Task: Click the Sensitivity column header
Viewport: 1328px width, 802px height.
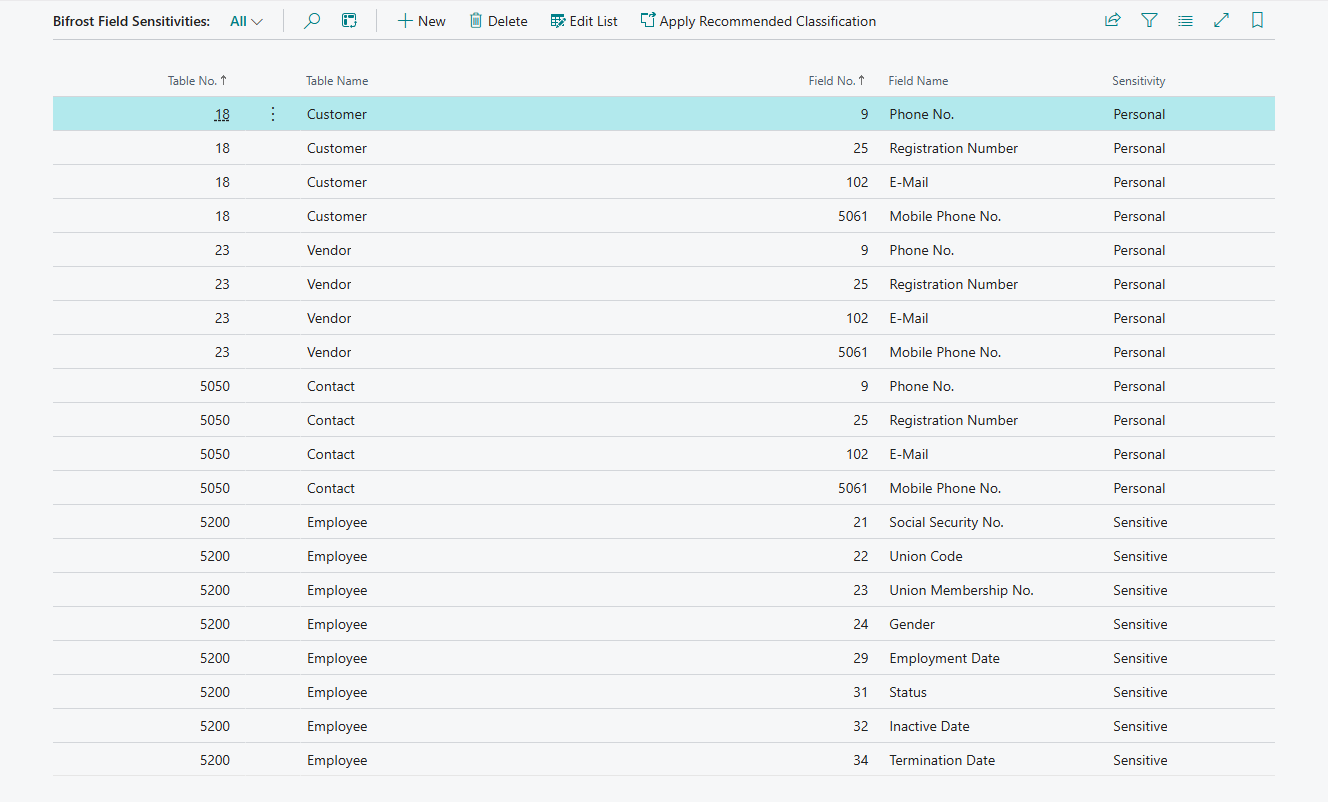Action: click(1139, 81)
